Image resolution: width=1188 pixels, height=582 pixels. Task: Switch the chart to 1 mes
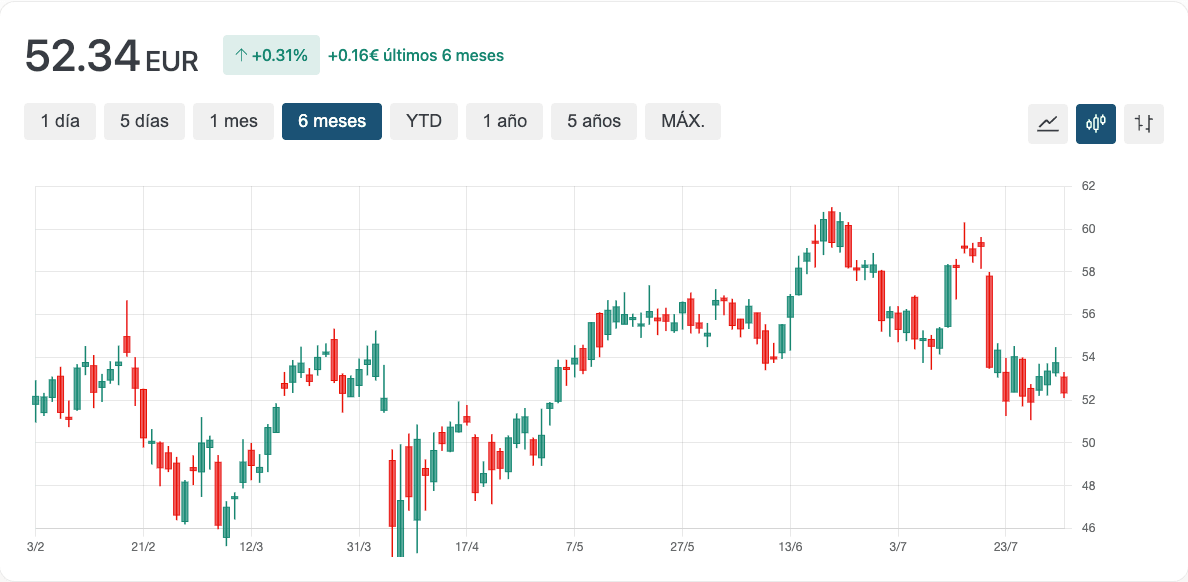233,121
